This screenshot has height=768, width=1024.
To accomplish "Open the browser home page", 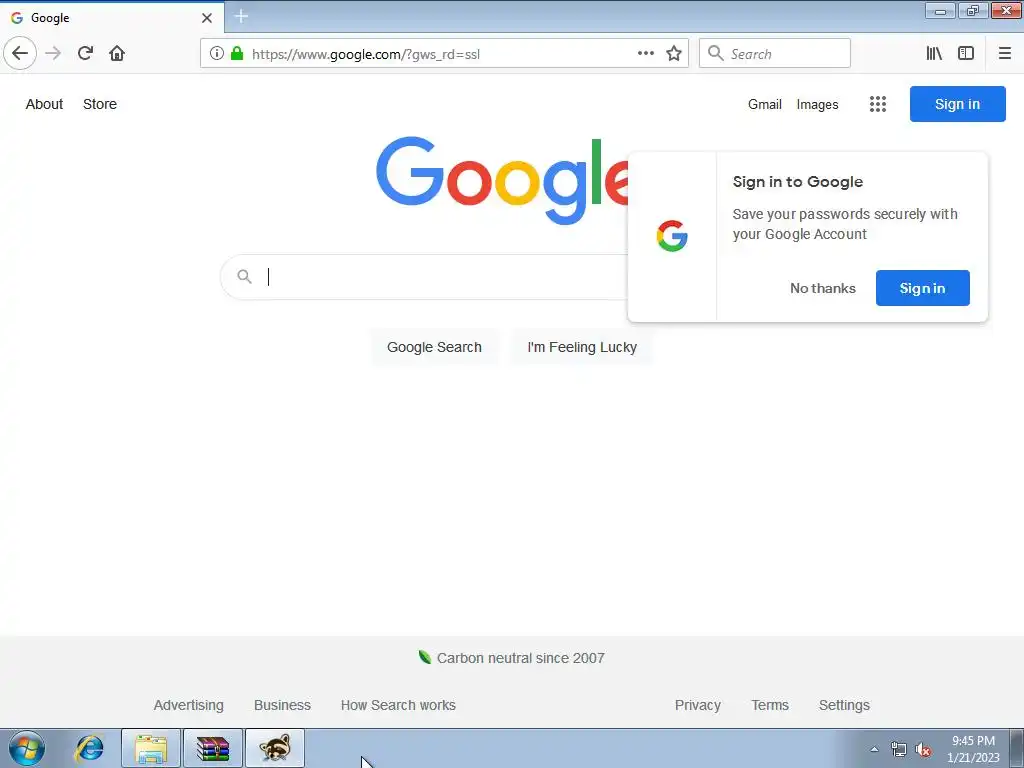I will (117, 54).
